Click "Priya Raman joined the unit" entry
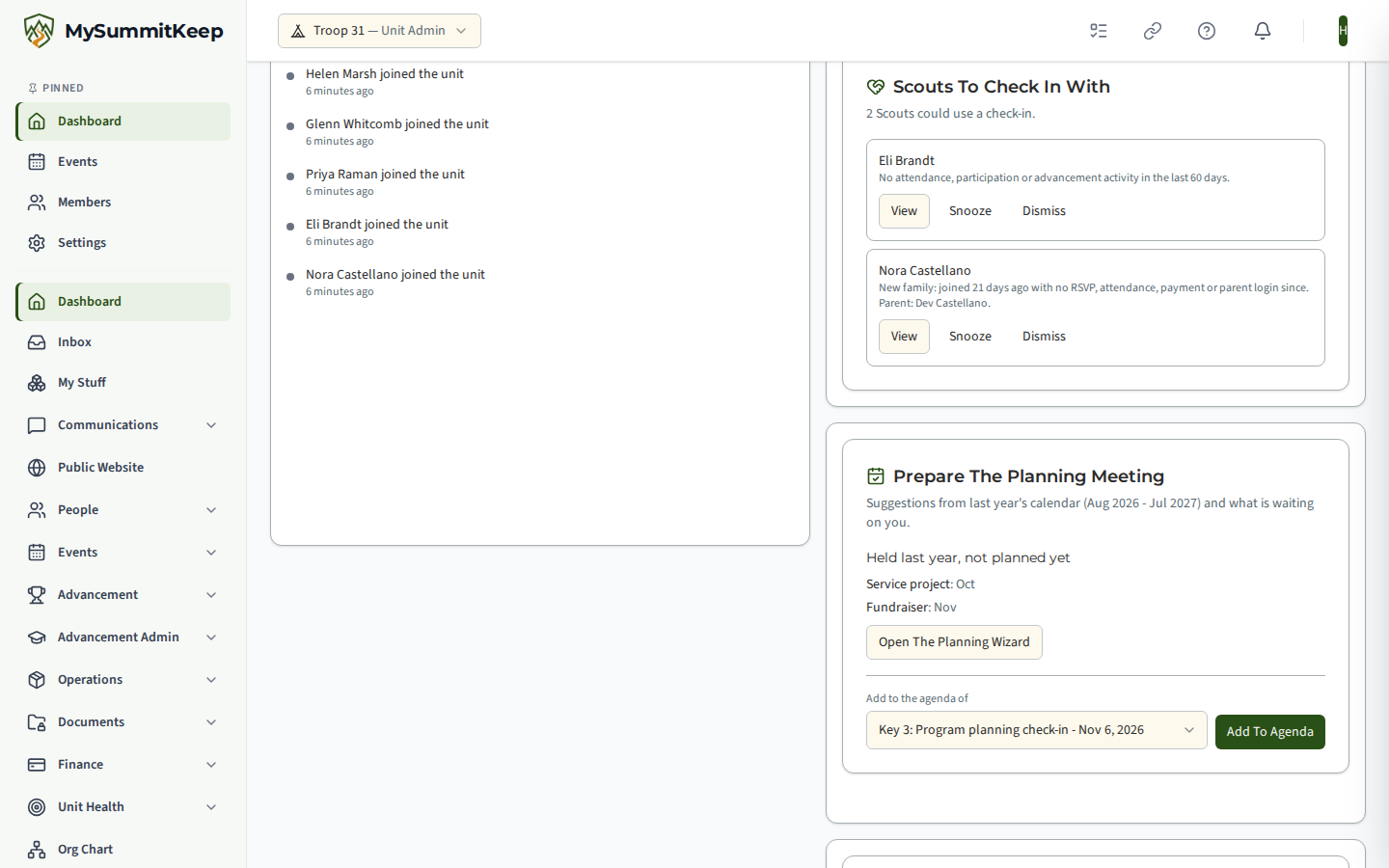The width and height of the screenshot is (1389, 868). click(x=385, y=175)
